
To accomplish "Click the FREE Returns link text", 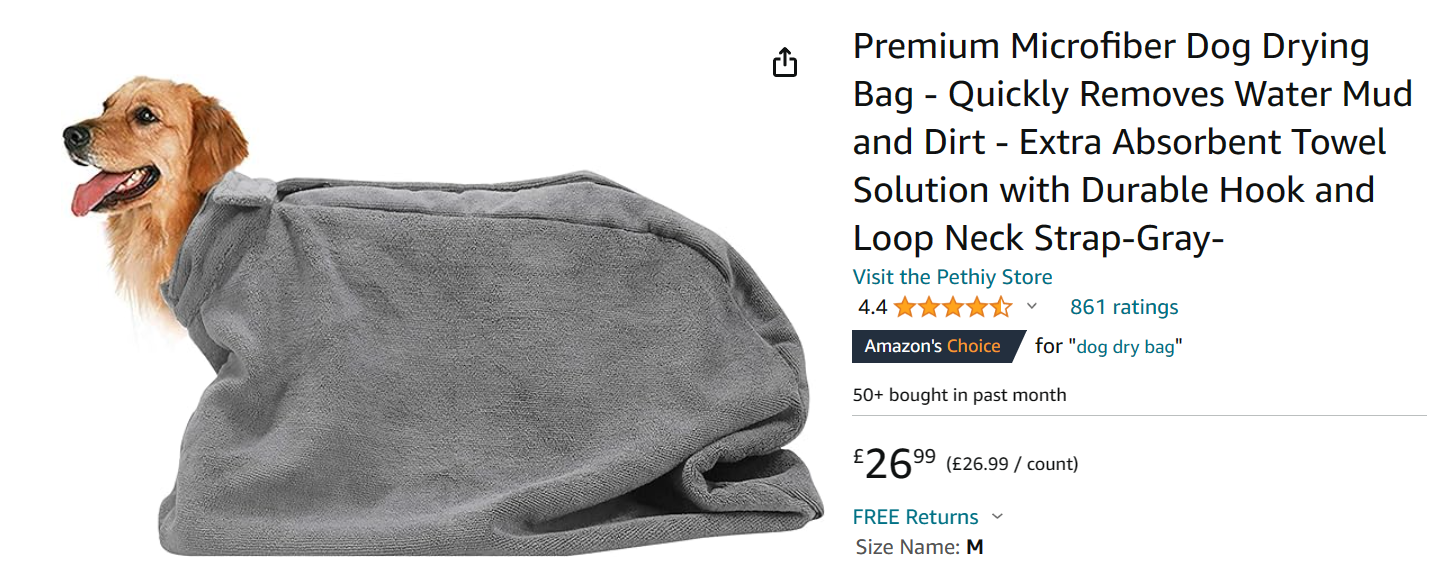I will 915,517.
